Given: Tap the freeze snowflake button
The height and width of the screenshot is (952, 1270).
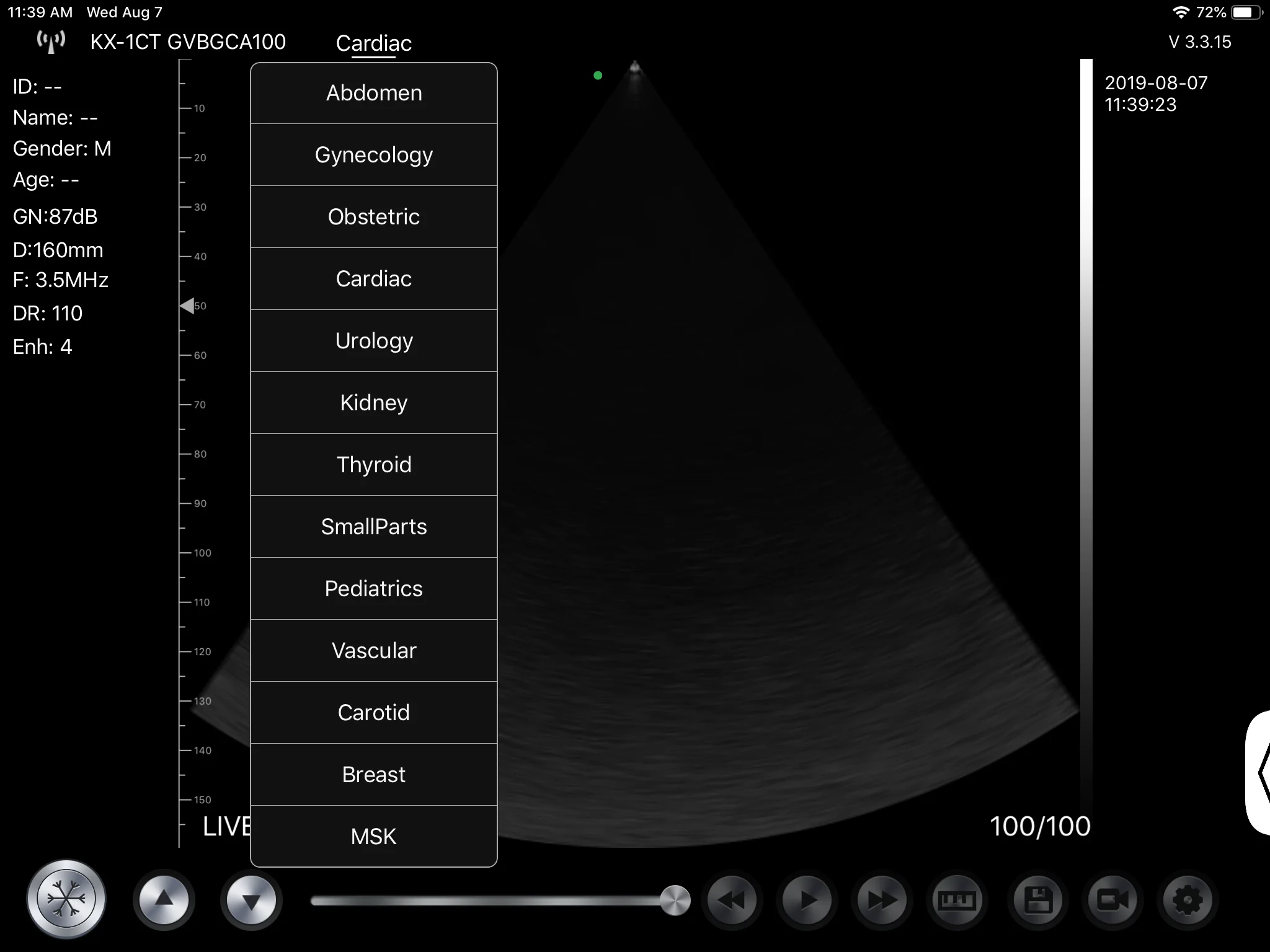Looking at the screenshot, I should pyautogui.click(x=66, y=899).
